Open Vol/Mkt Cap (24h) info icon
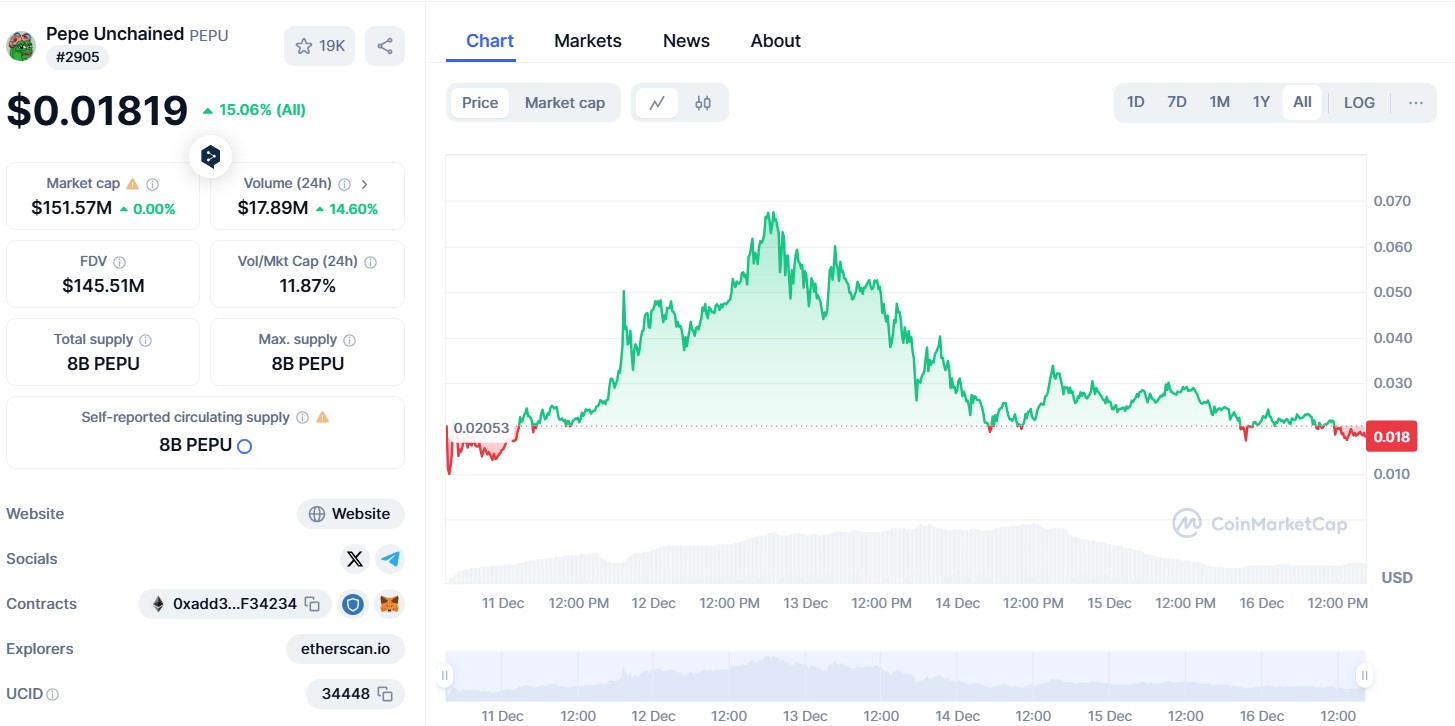Viewport: 1455px width, 726px height. point(371,262)
